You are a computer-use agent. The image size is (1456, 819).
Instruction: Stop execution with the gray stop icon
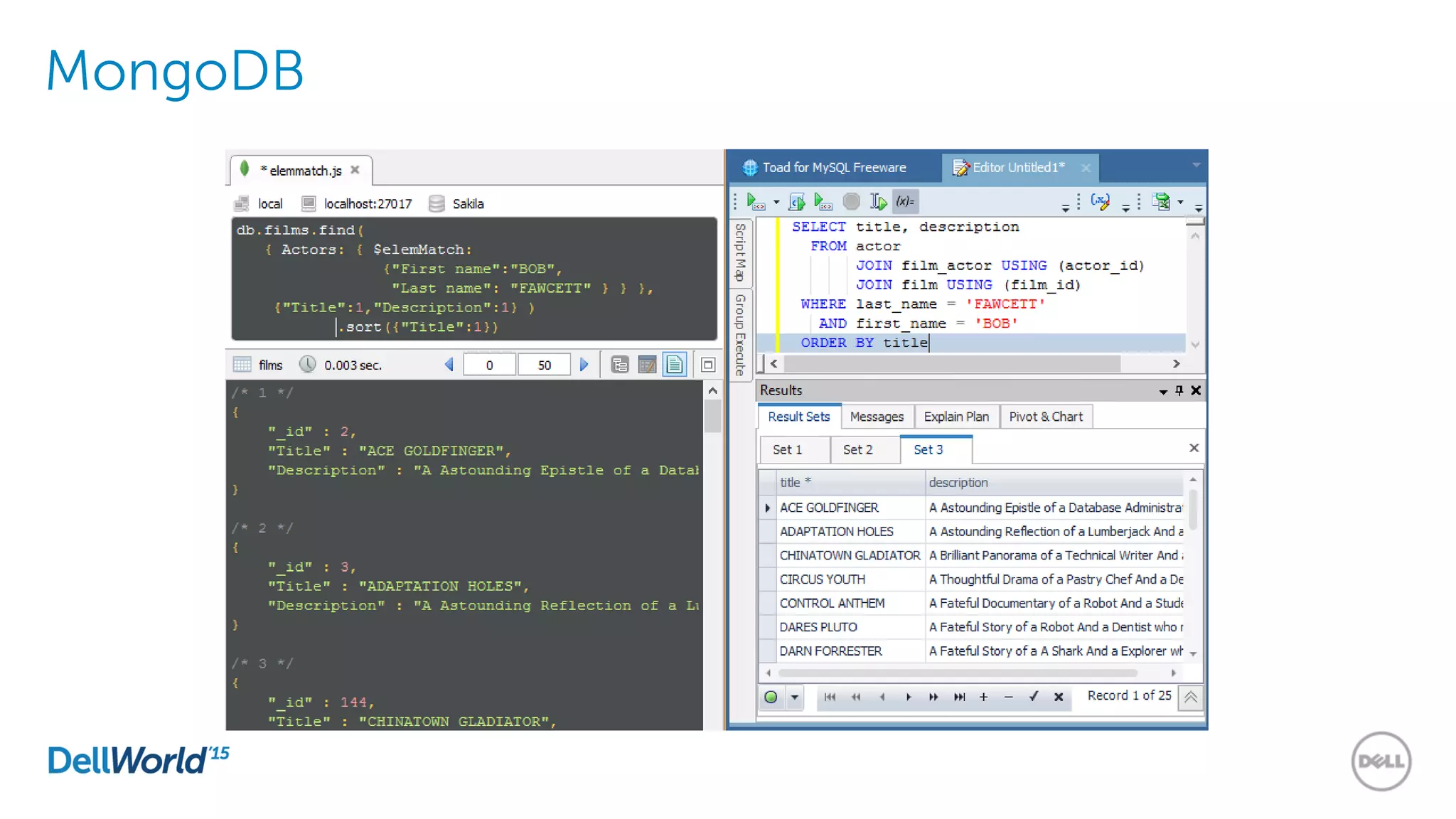coord(851,202)
